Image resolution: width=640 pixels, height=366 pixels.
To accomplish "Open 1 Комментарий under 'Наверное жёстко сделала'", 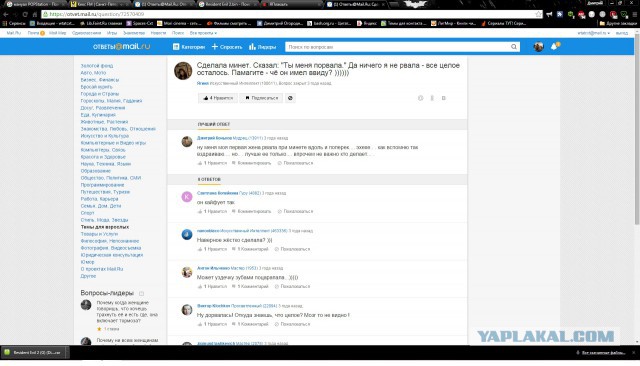I will [x=250, y=249].
